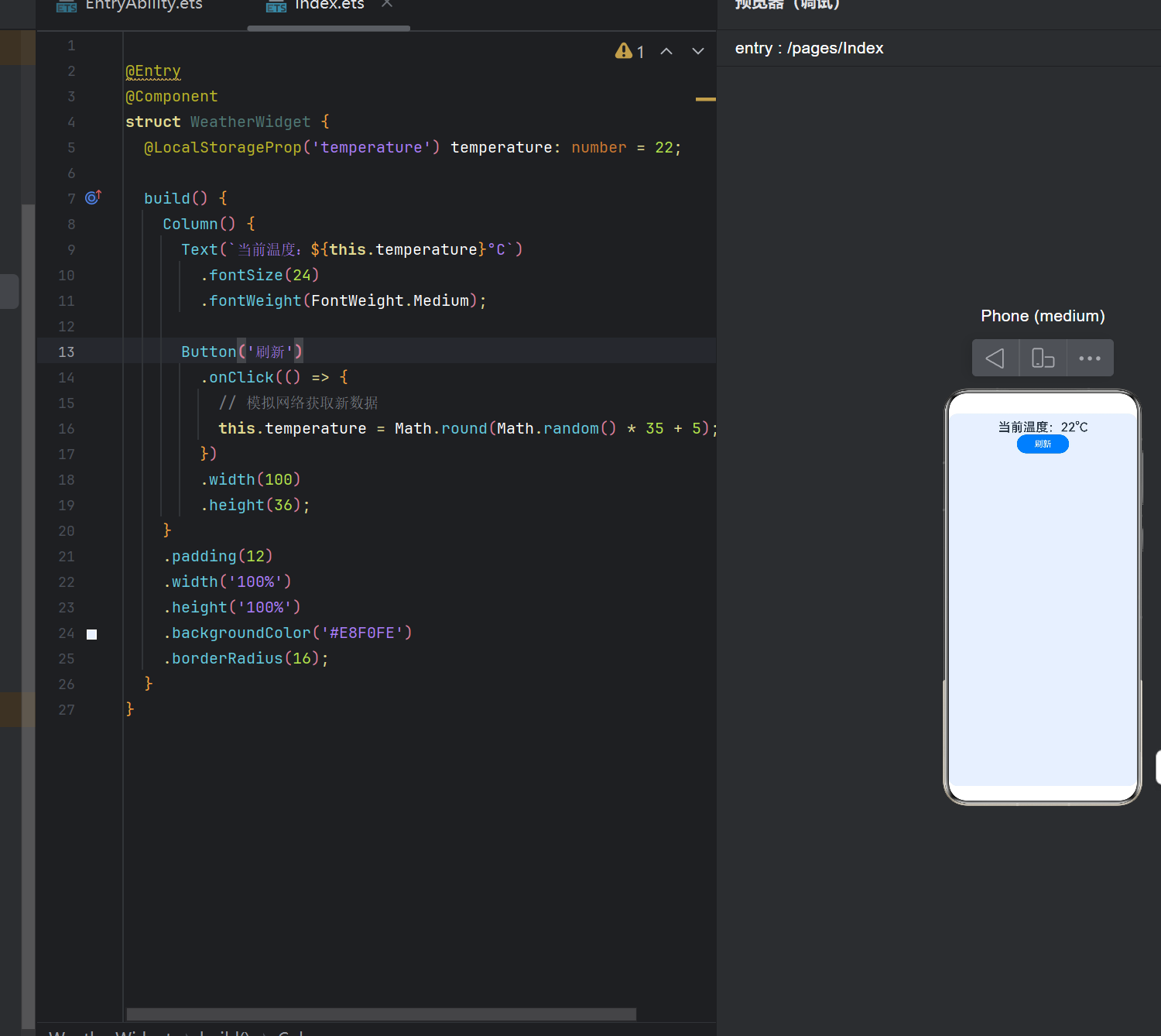
Task: Click the horizontal scrollbar under the editor
Action: (x=381, y=1014)
